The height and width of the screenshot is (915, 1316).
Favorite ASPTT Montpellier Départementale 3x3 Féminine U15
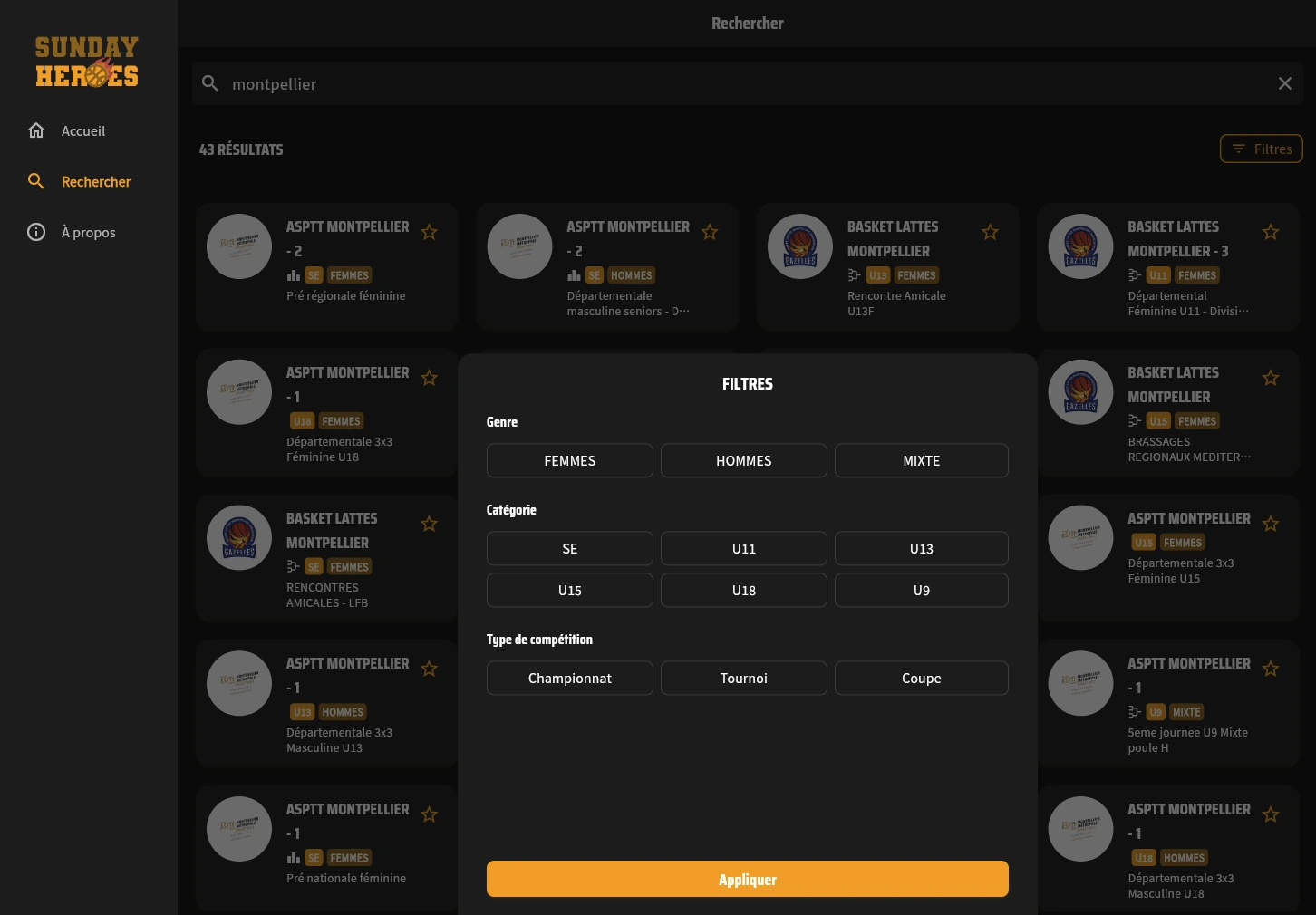[x=1271, y=524]
